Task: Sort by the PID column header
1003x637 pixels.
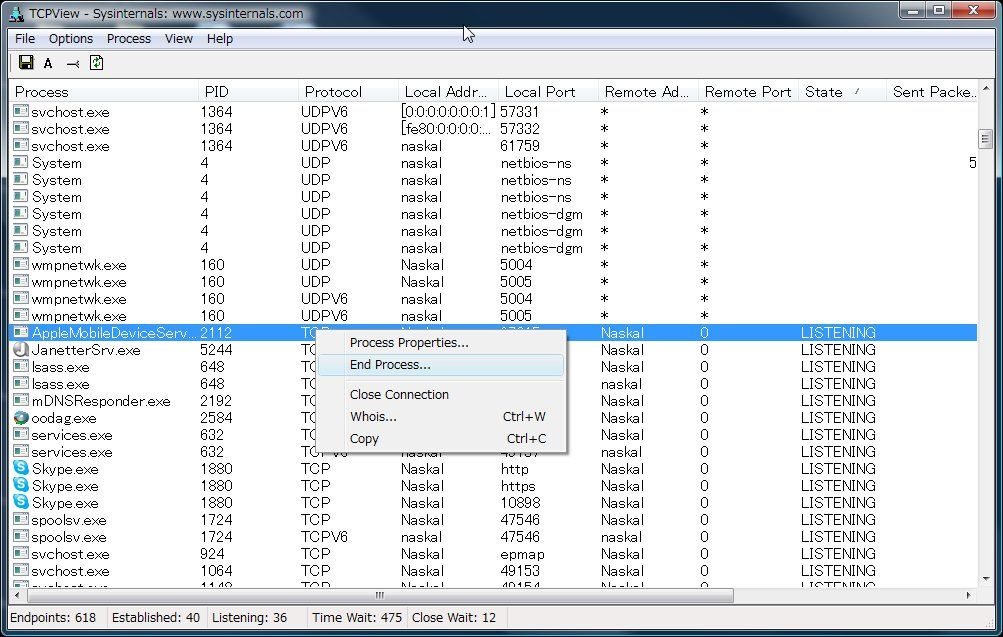Action: [x=248, y=91]
